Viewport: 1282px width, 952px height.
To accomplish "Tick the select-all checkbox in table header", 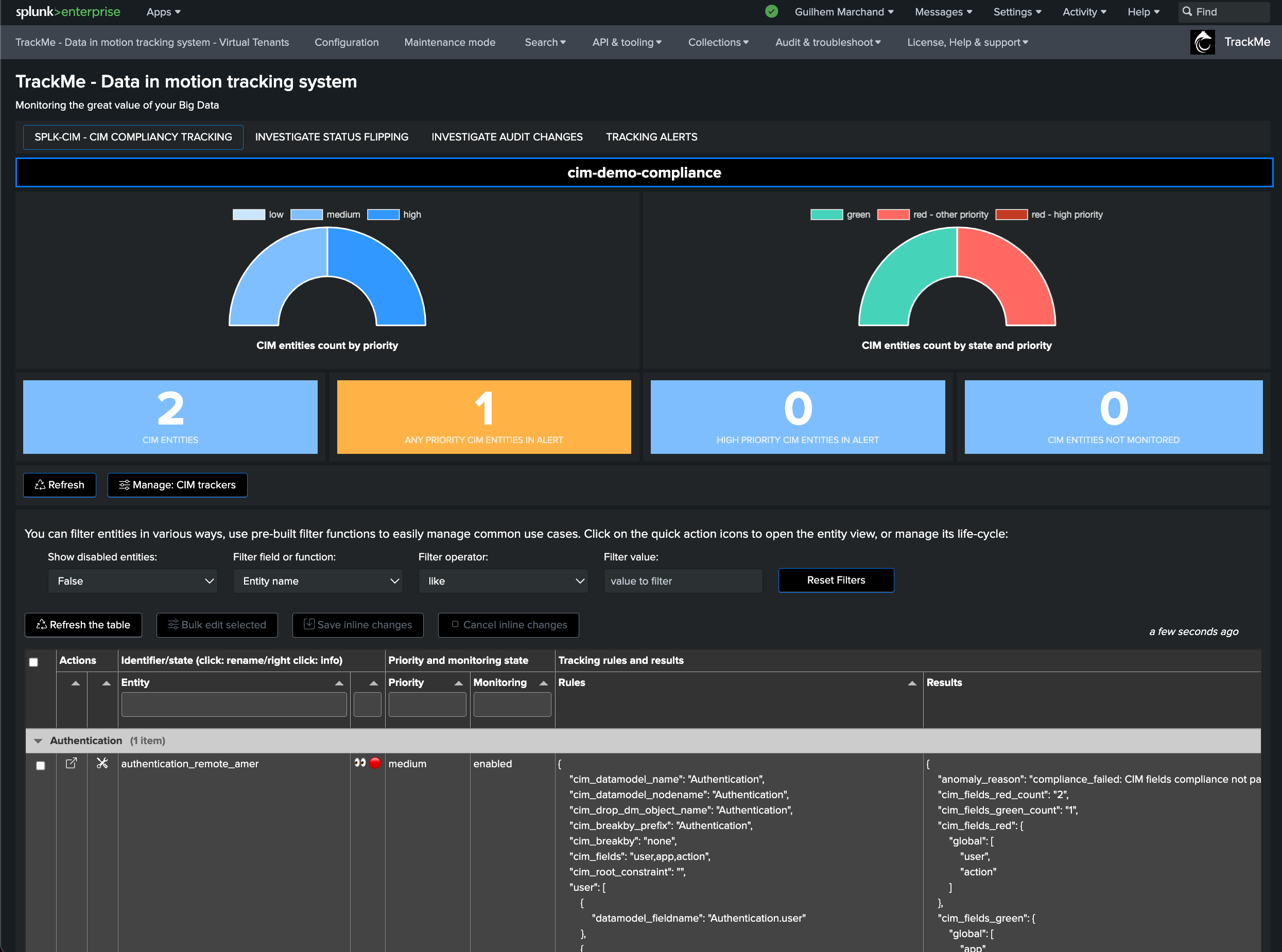I will click(x=33, y=662).
